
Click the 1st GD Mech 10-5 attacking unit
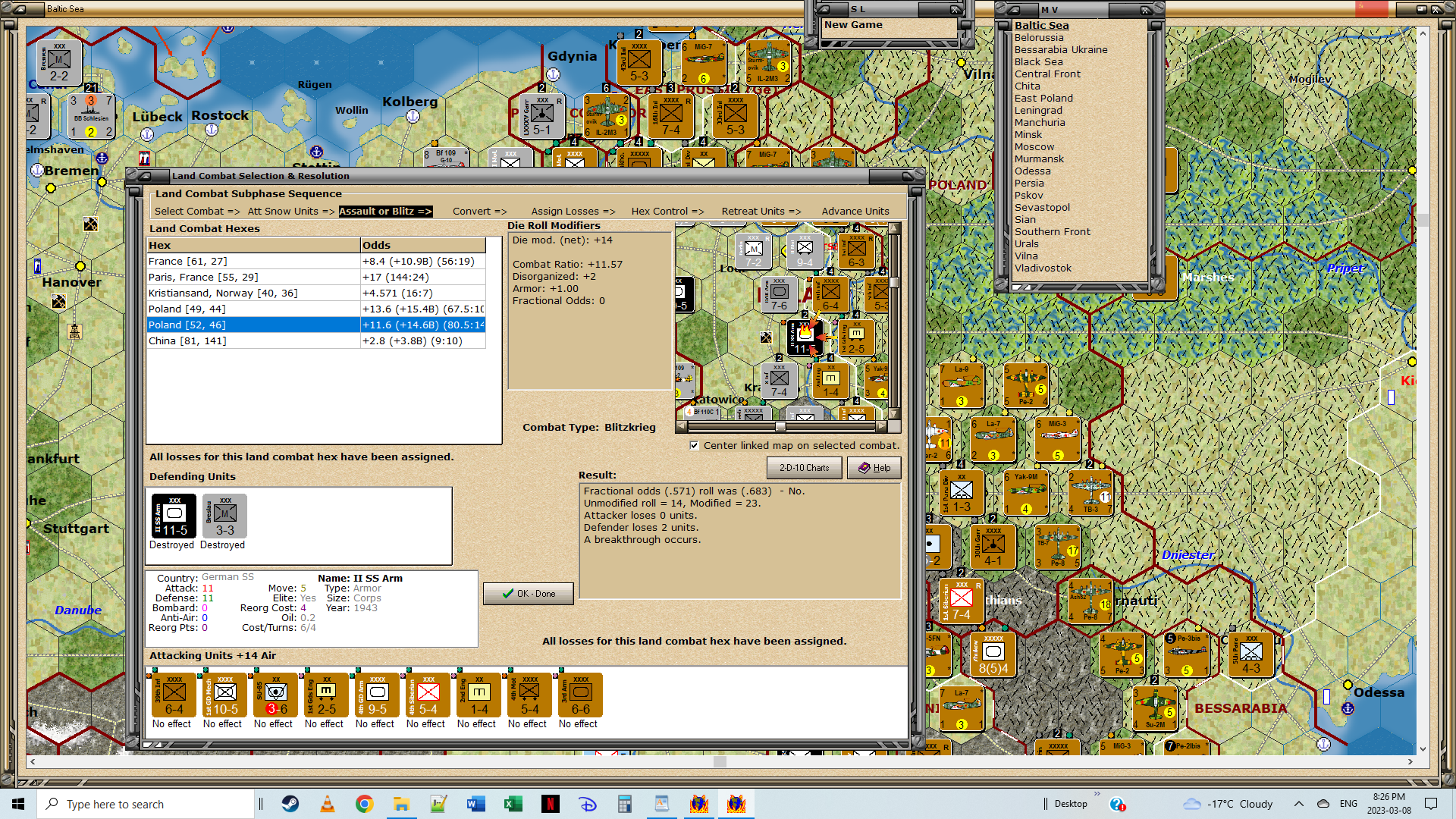224,695
